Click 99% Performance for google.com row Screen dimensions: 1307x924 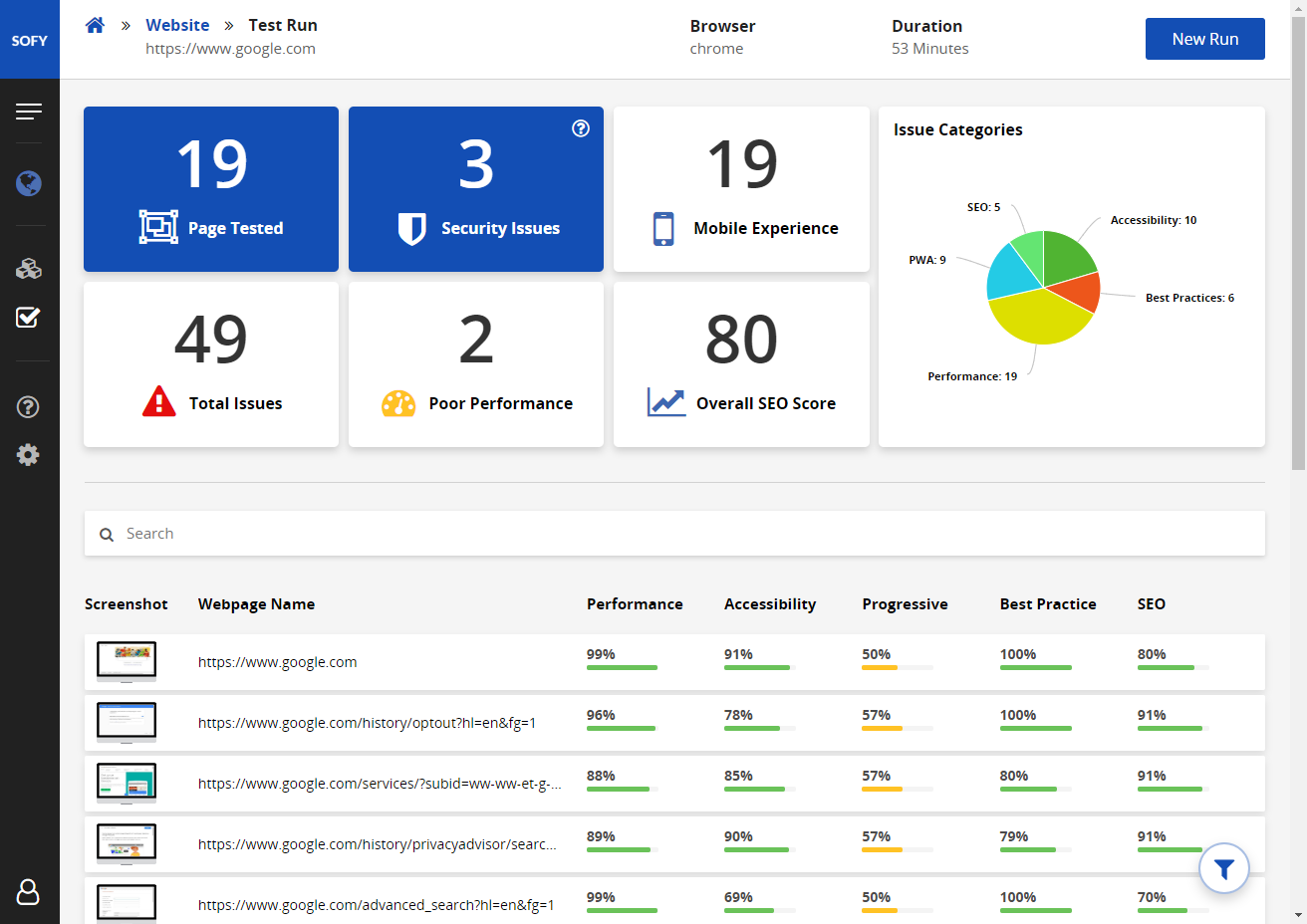[601, 654]
